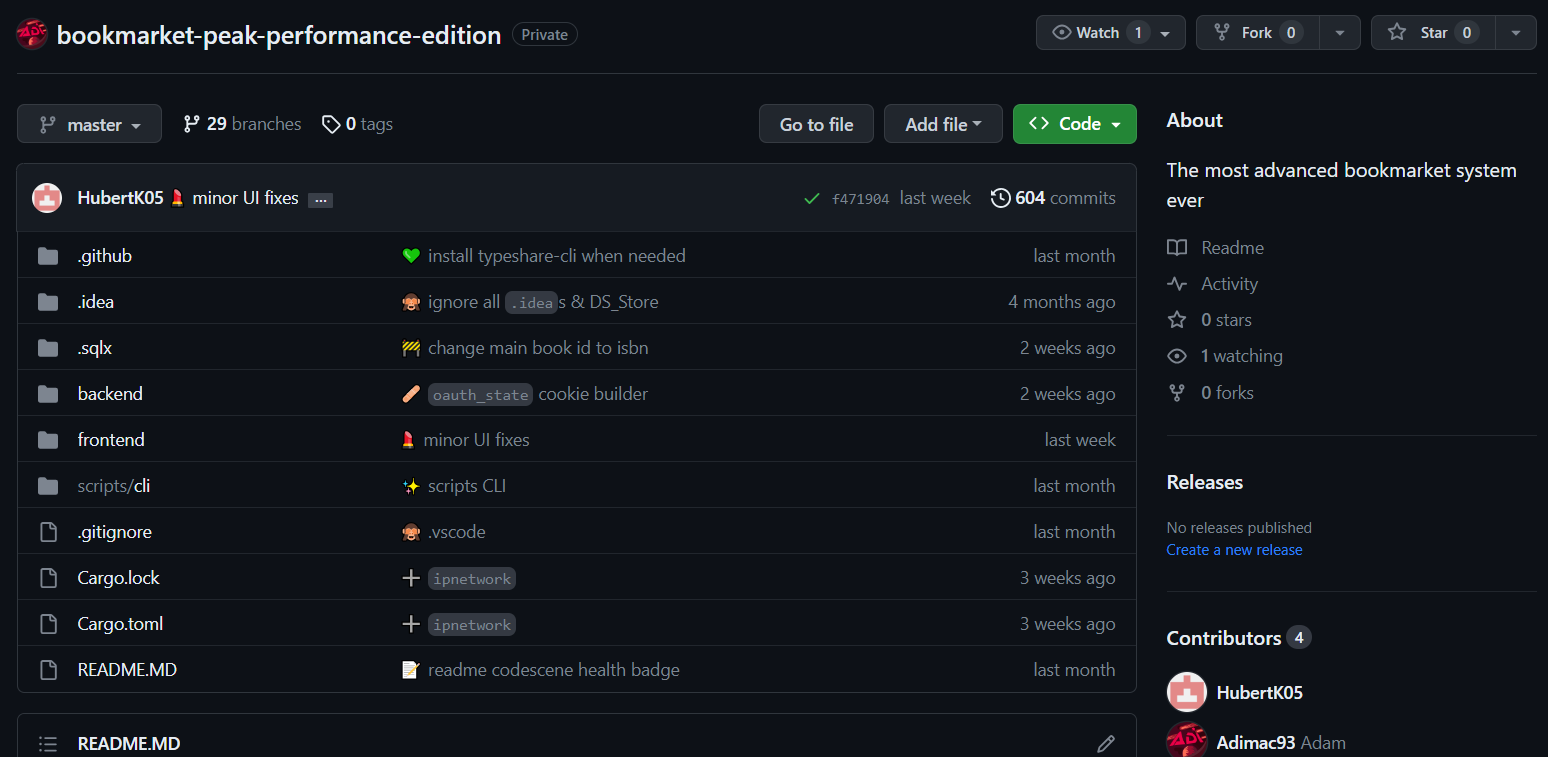
Task: Click the tags icon next to 0 tags
Action: click(331, 124)
